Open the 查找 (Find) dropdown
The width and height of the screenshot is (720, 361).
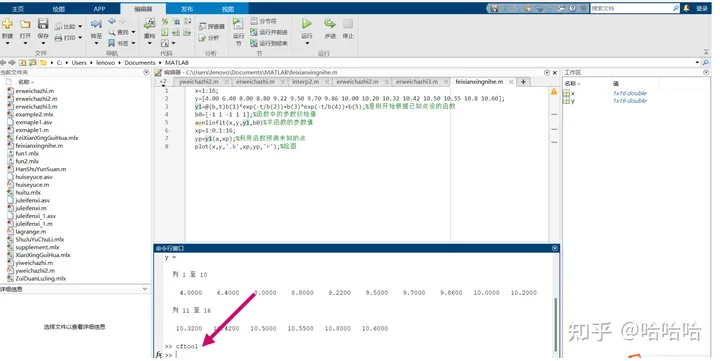click(133, 32)
